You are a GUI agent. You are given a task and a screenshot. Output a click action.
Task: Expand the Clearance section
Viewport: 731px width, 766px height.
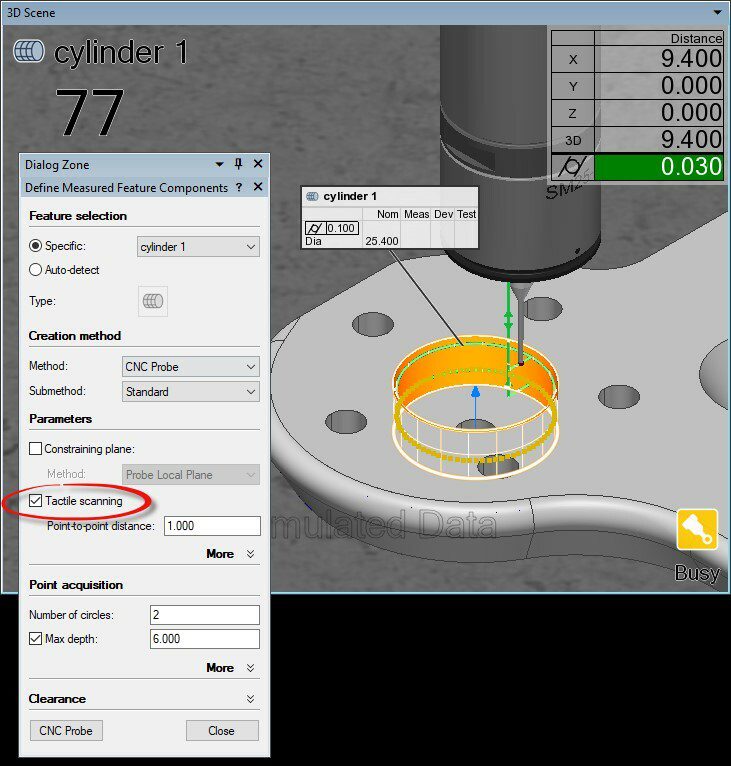point(250,699)
